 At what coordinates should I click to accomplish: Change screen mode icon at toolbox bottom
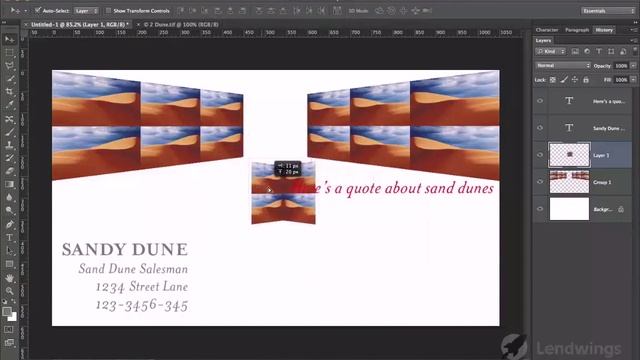tap(9, 342)
